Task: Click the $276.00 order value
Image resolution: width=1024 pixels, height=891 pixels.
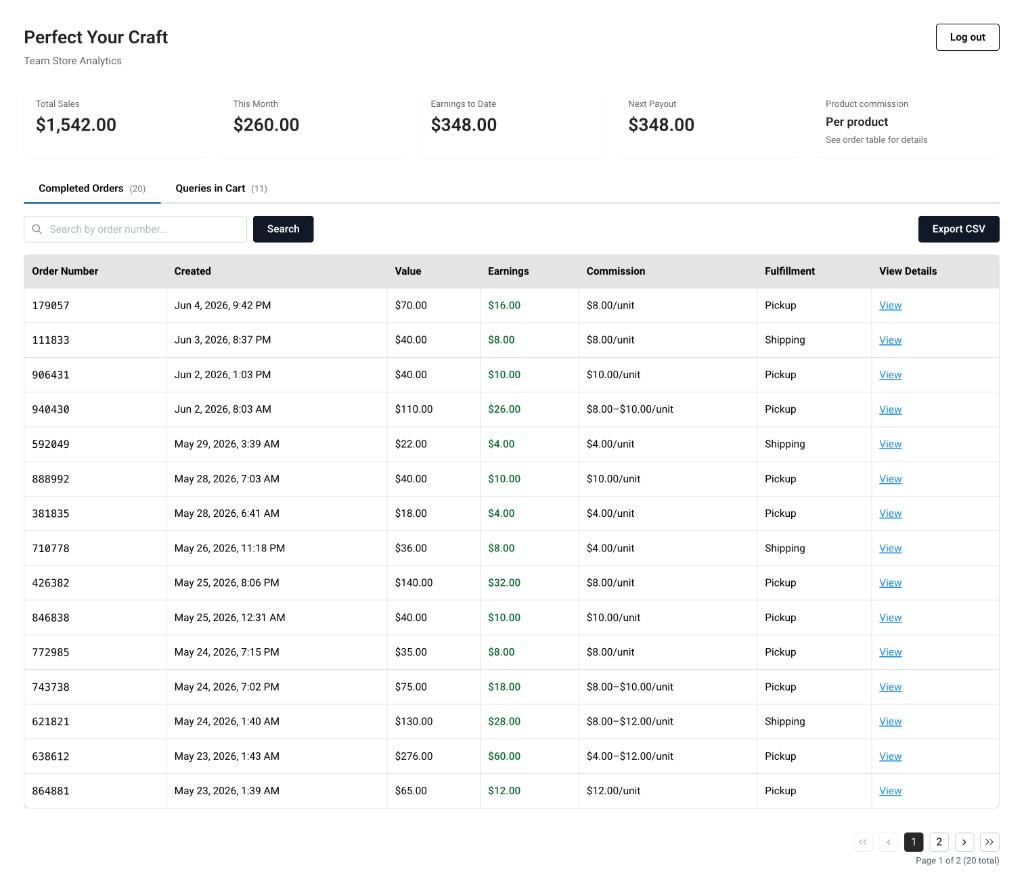Action: coord(413,756)
